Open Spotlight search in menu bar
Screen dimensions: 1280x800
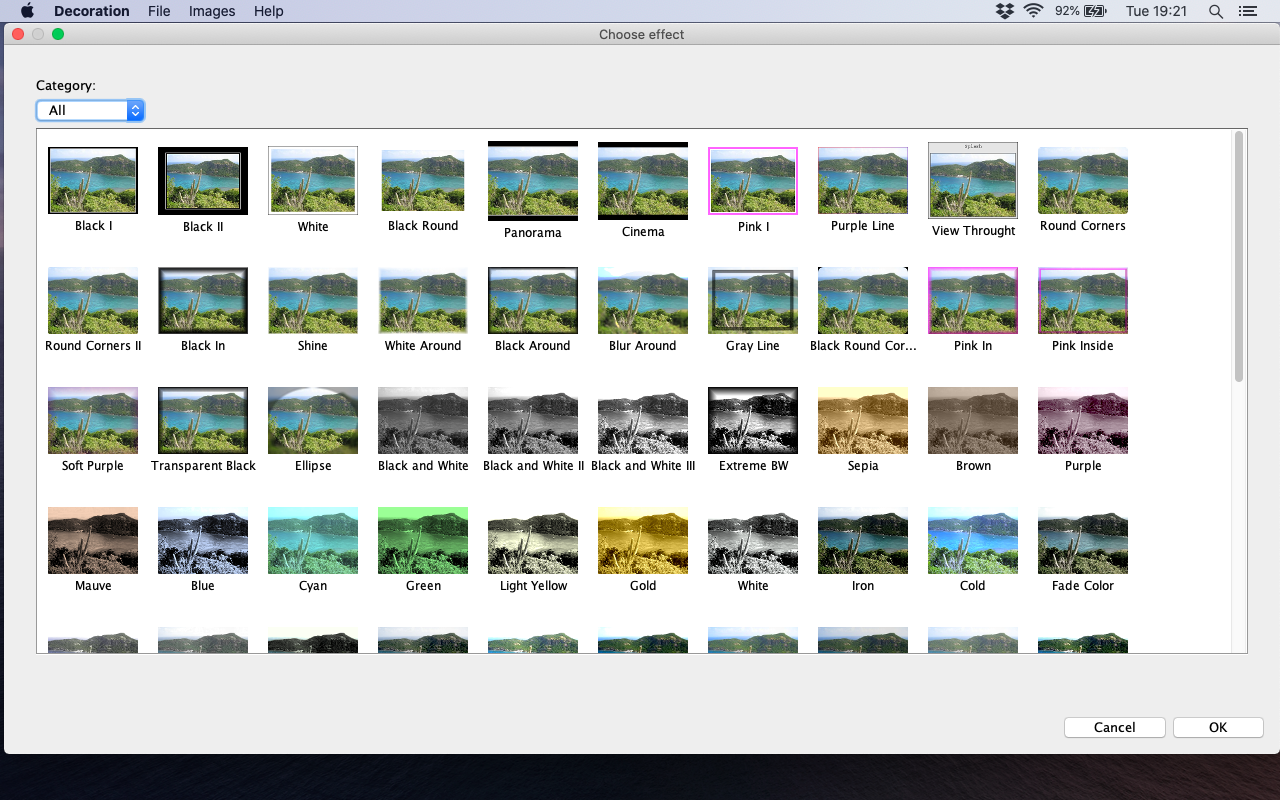(1216, 11)
